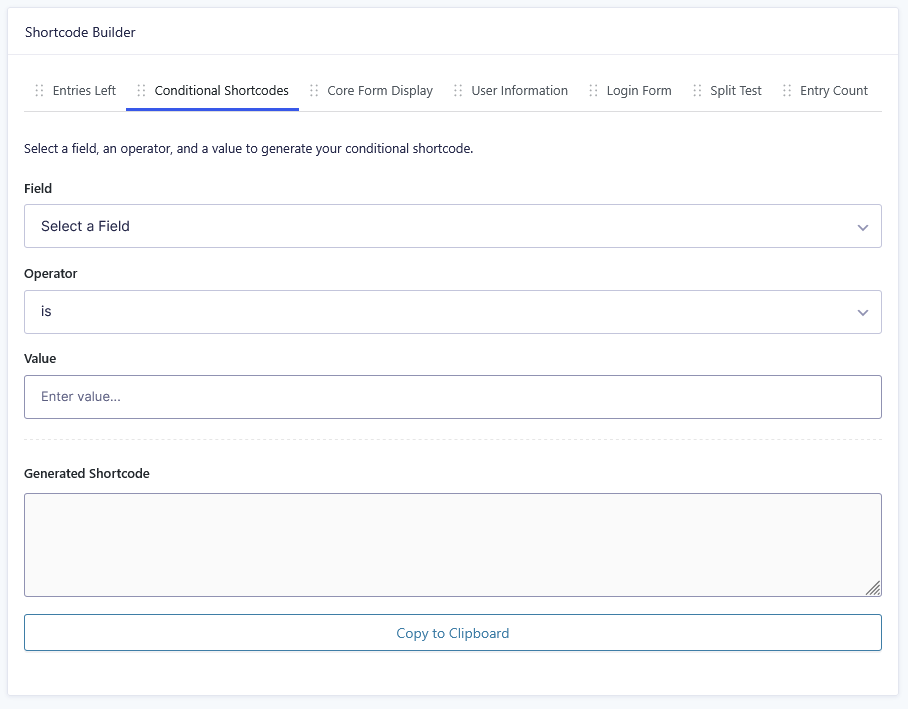908x709 pixels.
Task: Click drag handle icon beside Login Form
Action: coord(594,91)
